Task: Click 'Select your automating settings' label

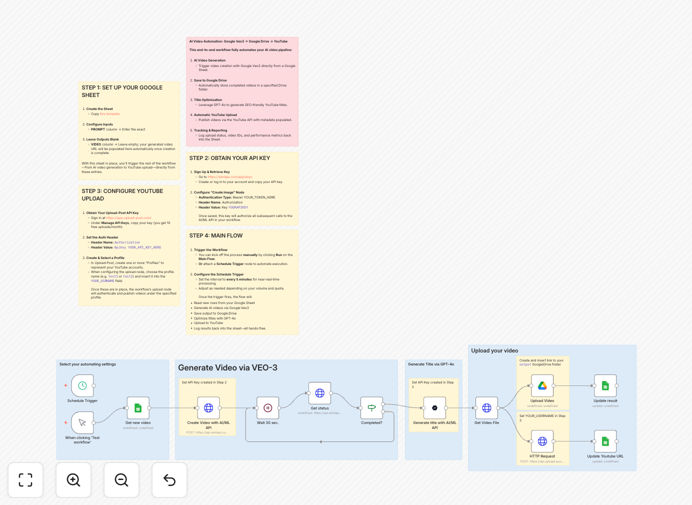Action: pos(88,364)
